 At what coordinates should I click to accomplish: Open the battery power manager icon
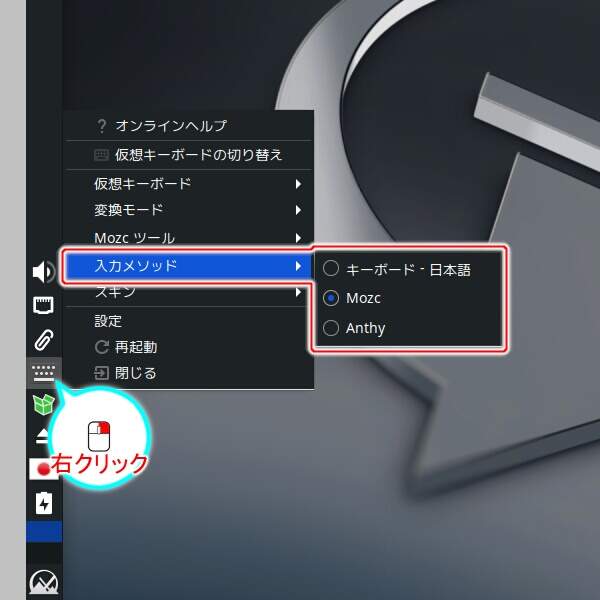(44, 503)
